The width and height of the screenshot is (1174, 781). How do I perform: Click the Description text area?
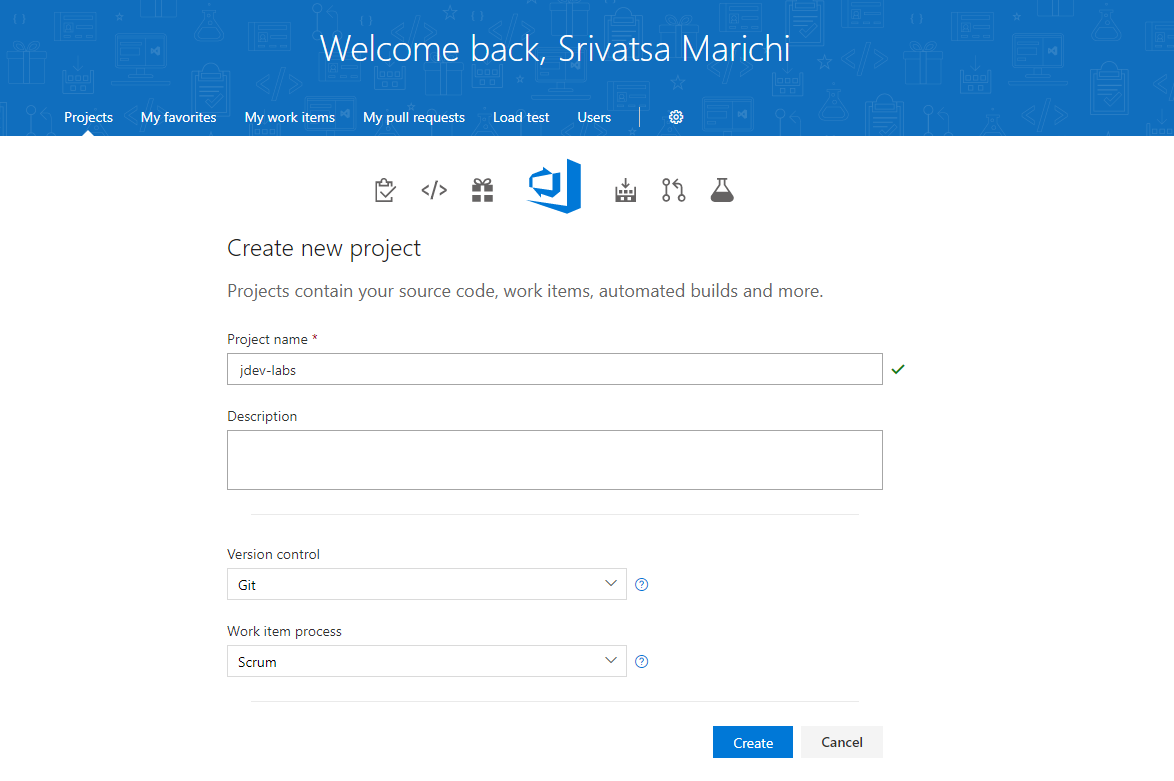[554, 460]
